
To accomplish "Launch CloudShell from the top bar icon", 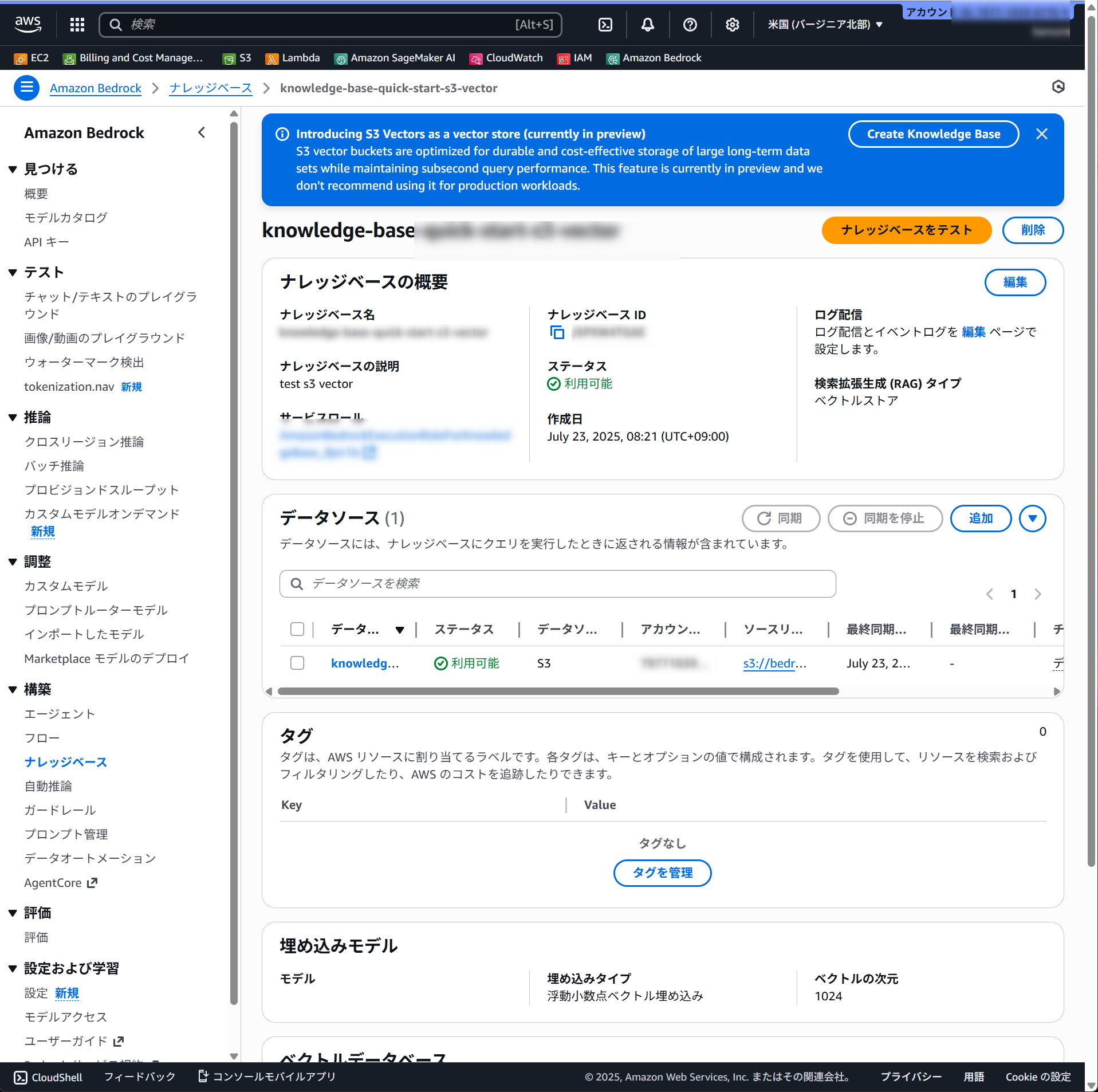I will (x=605, y=24).
